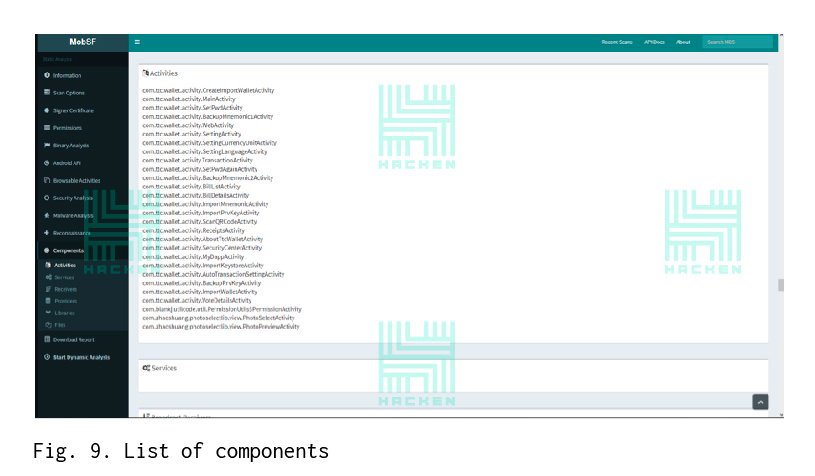Select com.ttc.wallet.activity.CreateImportWalletActivity entry
This screenshot has width=815, height=476.
[208, 90]
